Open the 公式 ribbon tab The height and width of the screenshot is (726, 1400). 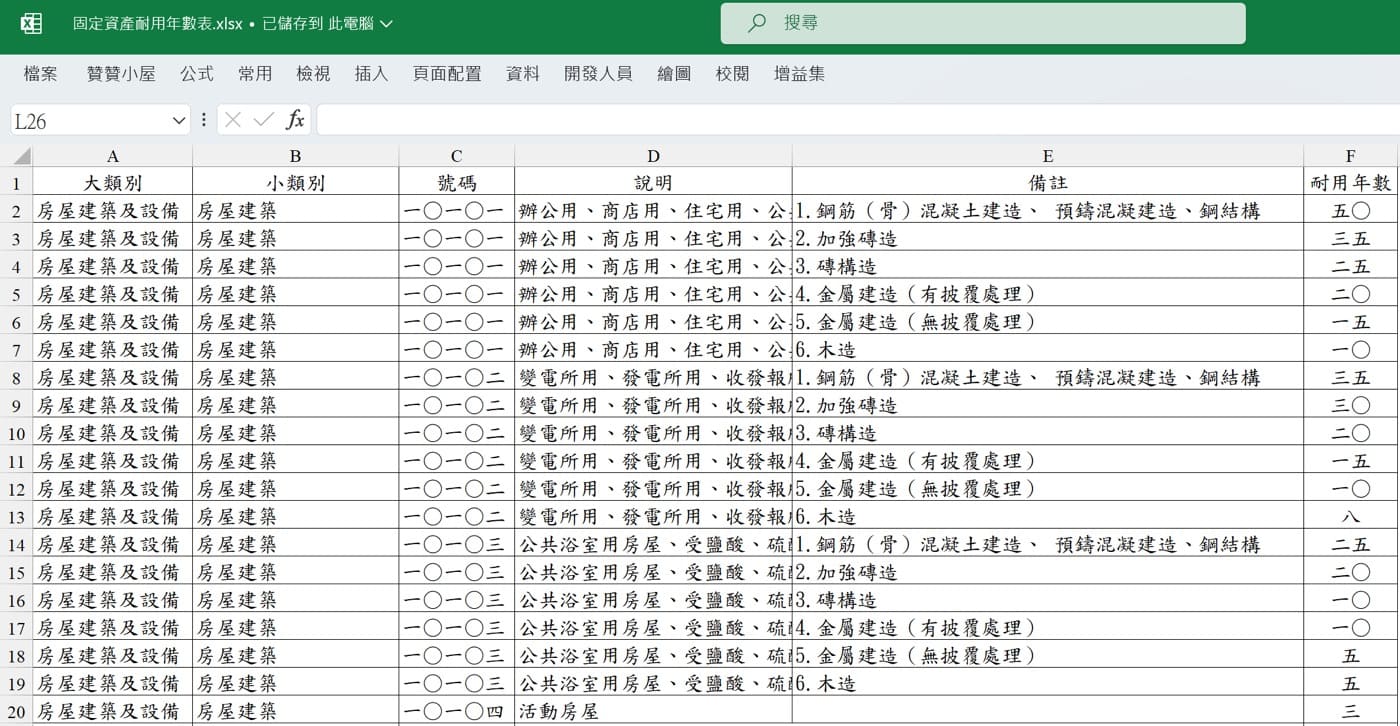(197, 74)
